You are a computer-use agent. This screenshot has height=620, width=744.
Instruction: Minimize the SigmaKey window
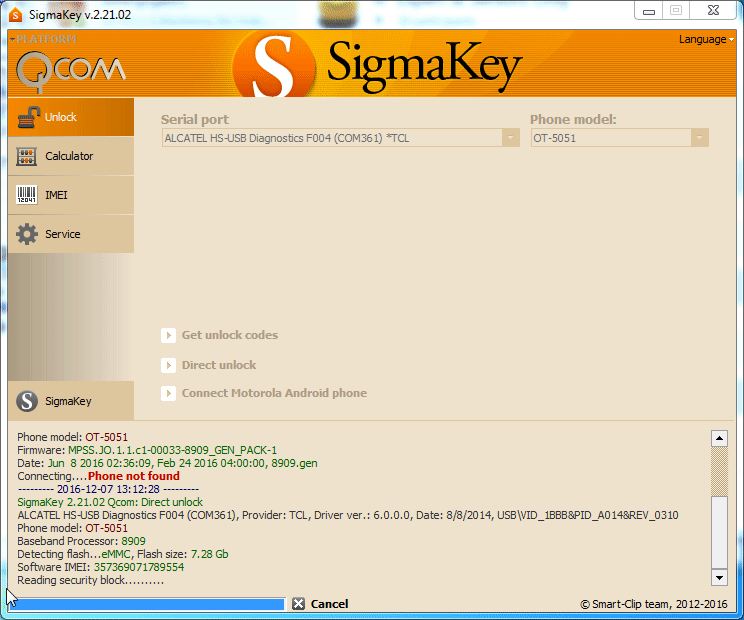click(649, 11)
